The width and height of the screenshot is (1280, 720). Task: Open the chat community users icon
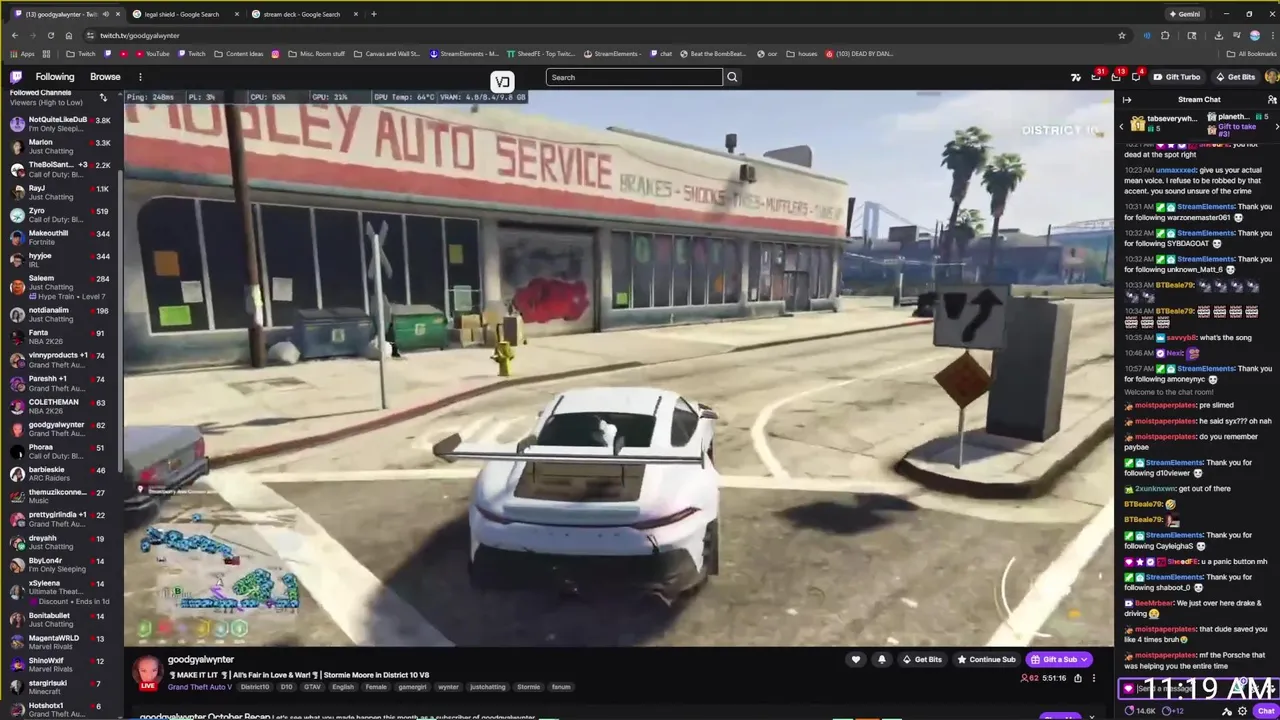1271,100
